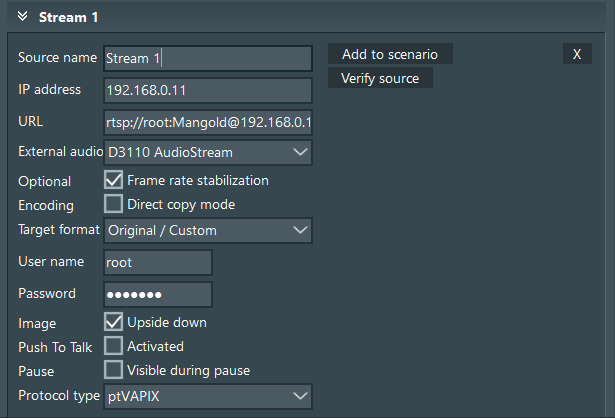
Task: Click Add to scenario button
Action: (x=390, y=54)
